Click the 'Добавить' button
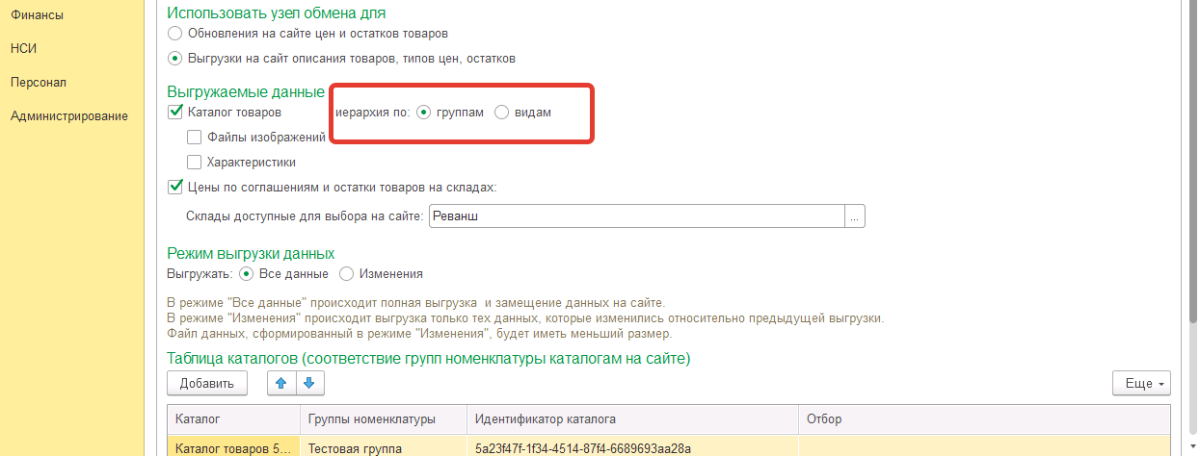This screenshot has width=1200, height=456. [x=207, y=383]
